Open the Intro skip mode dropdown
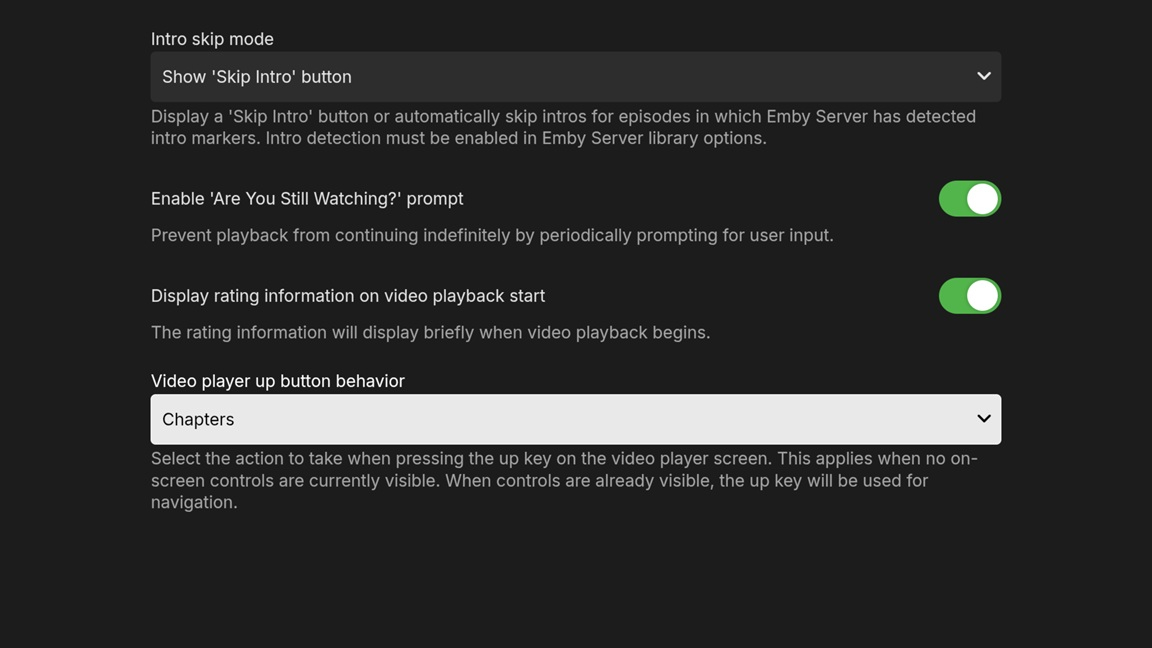Image resolution: width=1152 pixels, height=648 pixels. (575, 77)
